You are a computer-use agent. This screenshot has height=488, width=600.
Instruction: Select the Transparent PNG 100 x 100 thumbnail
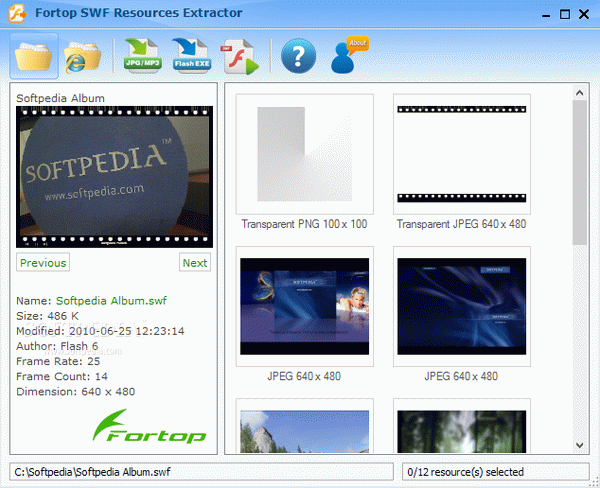(x=305, y=154)
